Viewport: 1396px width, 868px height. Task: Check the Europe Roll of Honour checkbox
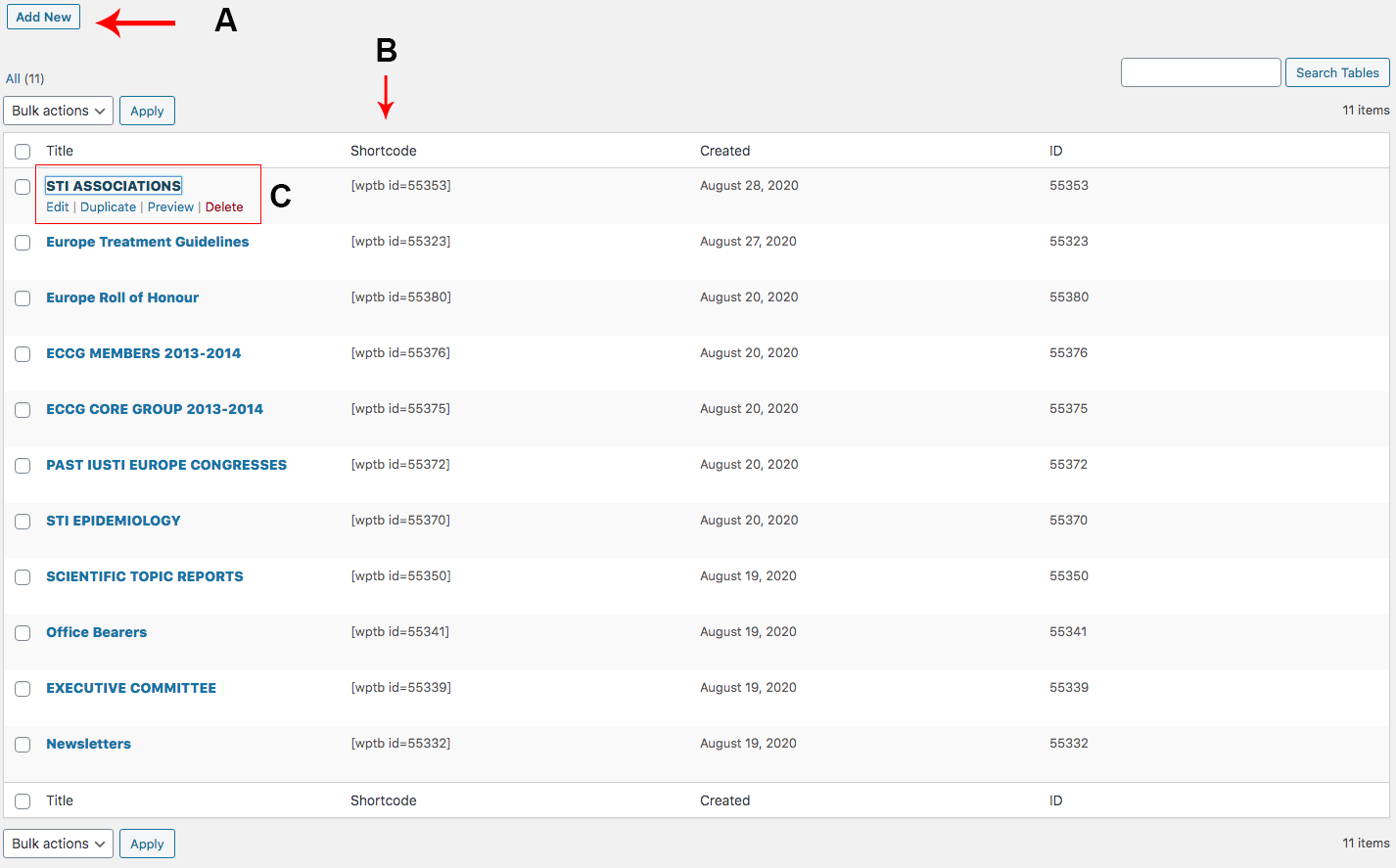[x=23, y=297]
